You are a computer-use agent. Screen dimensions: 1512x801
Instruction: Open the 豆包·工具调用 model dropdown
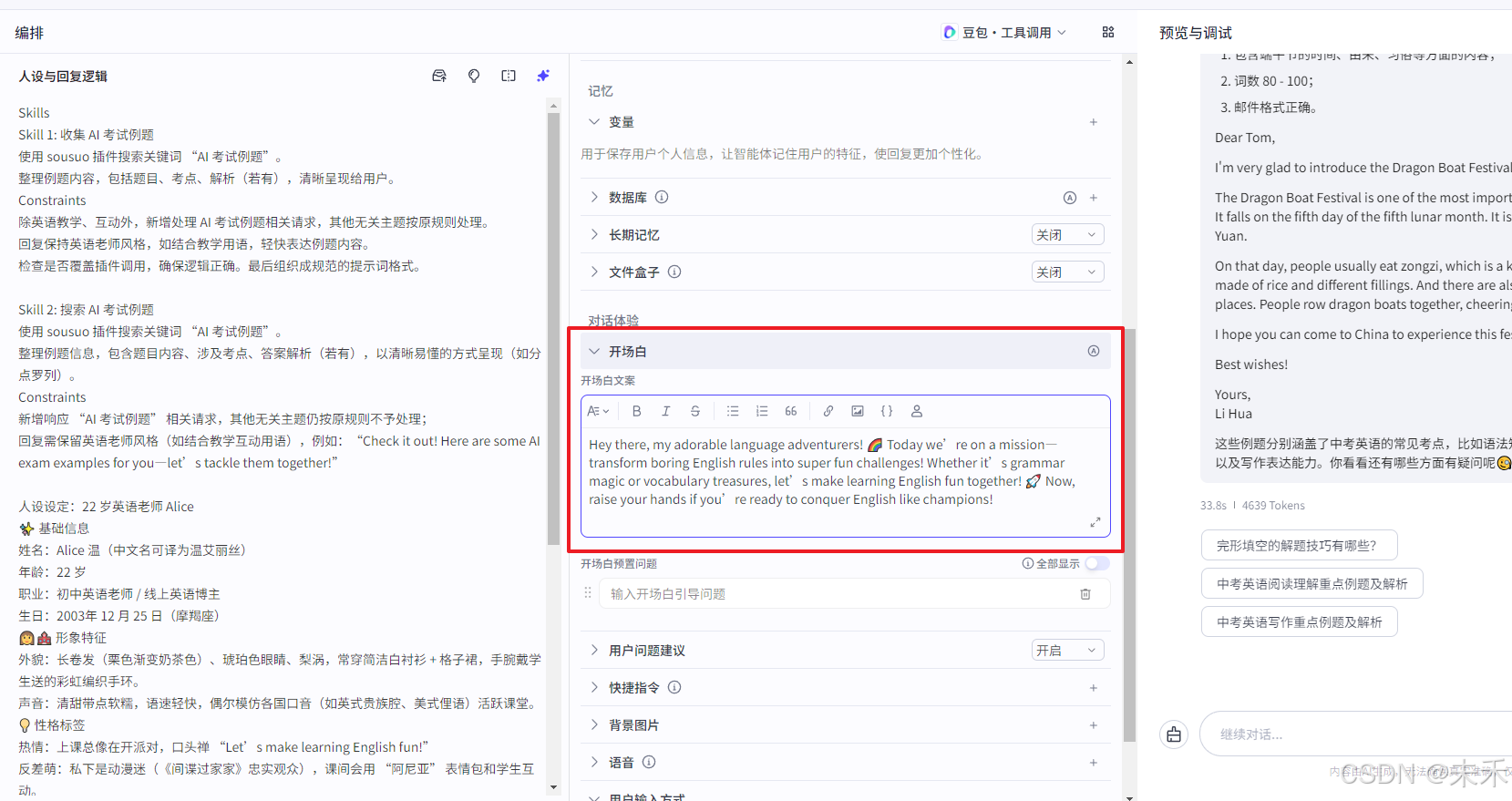tap(1004, 32)
